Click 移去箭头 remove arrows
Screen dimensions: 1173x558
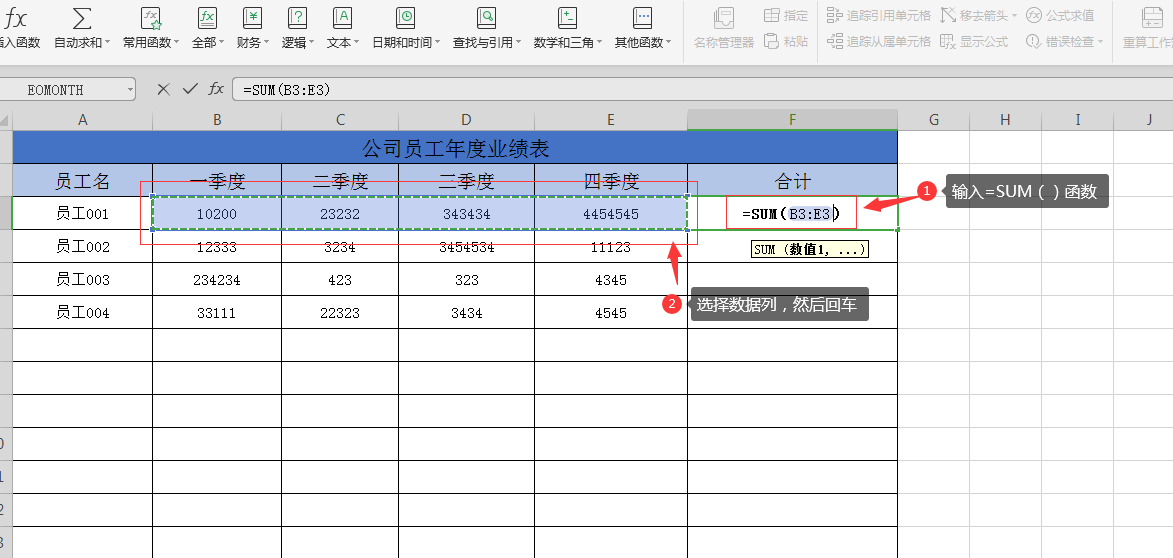tap(978, 15)
